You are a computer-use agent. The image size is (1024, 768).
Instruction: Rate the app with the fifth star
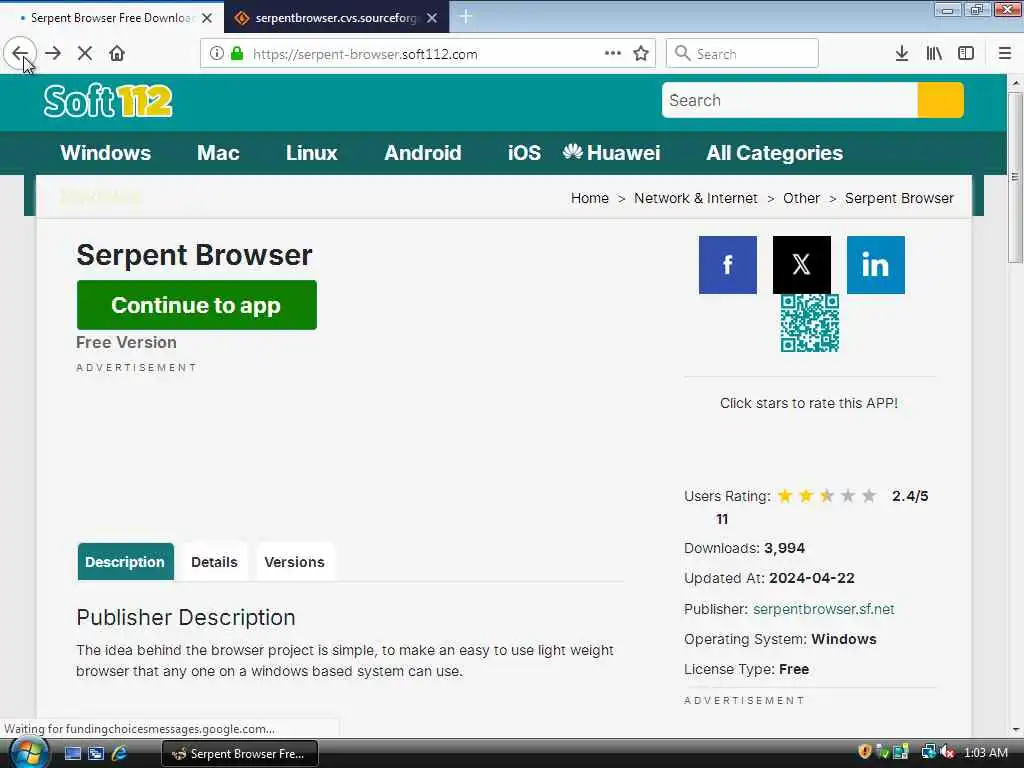click(x=869, y=496)
